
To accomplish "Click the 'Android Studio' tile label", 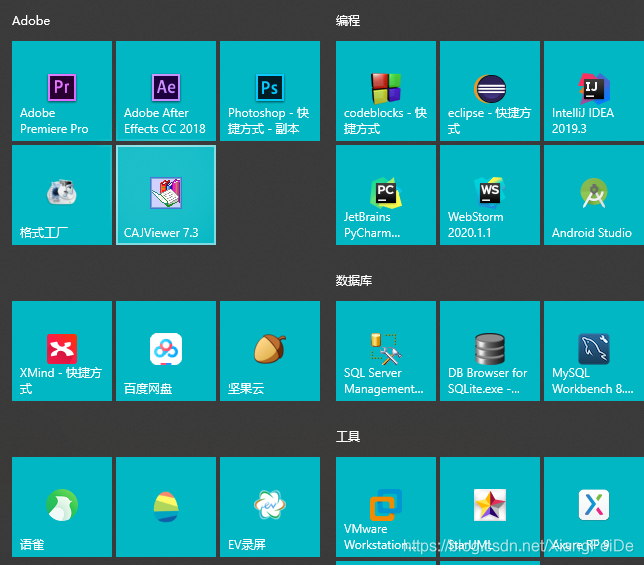I will (592, 233).
